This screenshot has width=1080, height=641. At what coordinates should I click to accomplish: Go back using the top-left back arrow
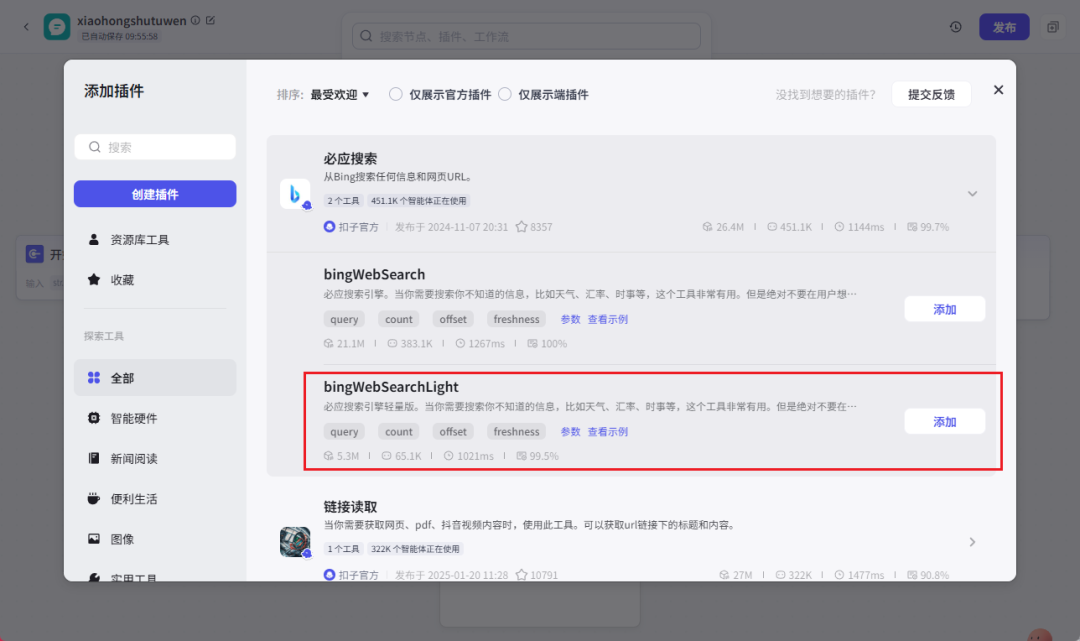[26, 27]
